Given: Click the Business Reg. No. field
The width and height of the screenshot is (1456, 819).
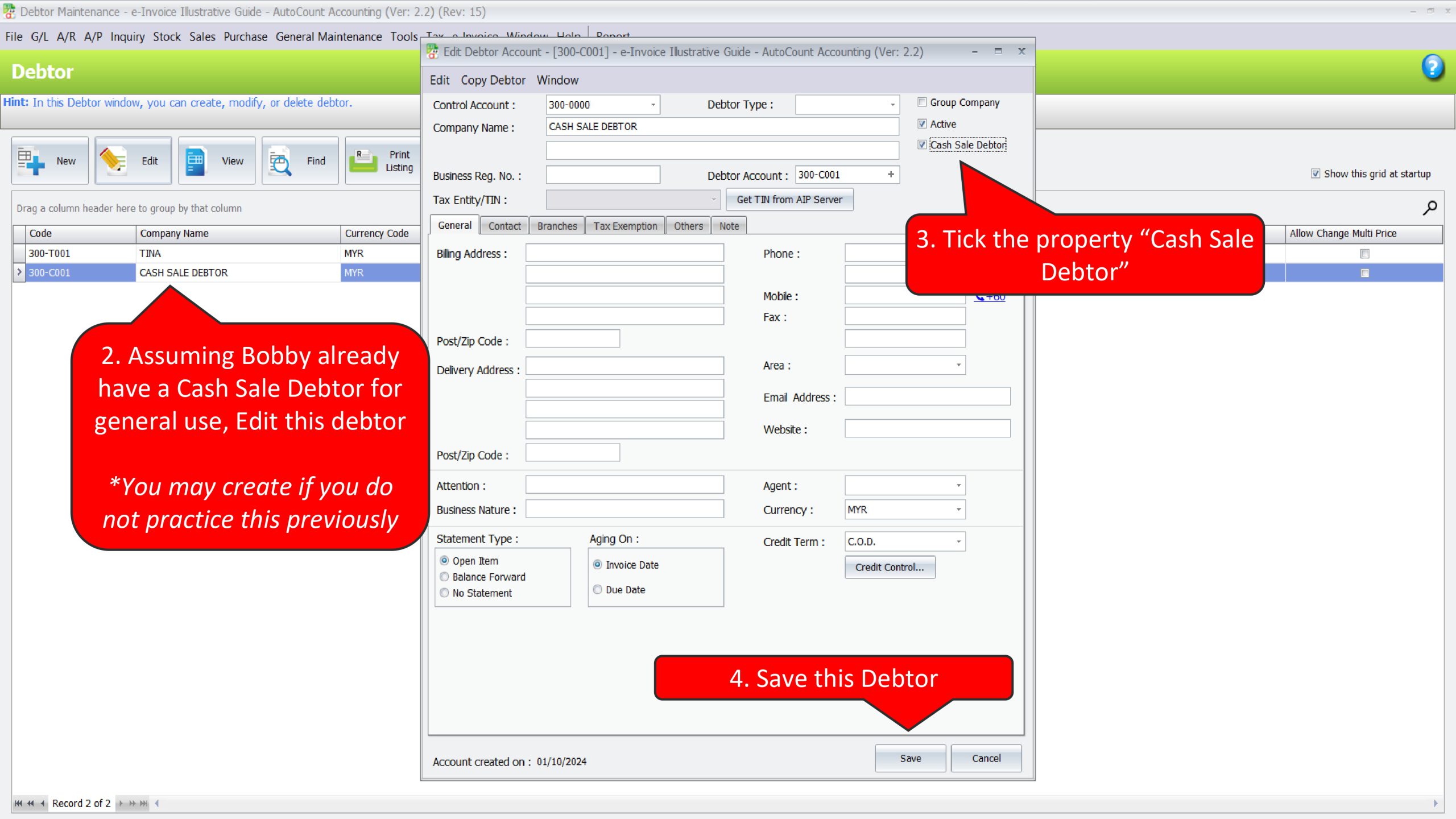Looking at the screenshot, I should point(603,175).
